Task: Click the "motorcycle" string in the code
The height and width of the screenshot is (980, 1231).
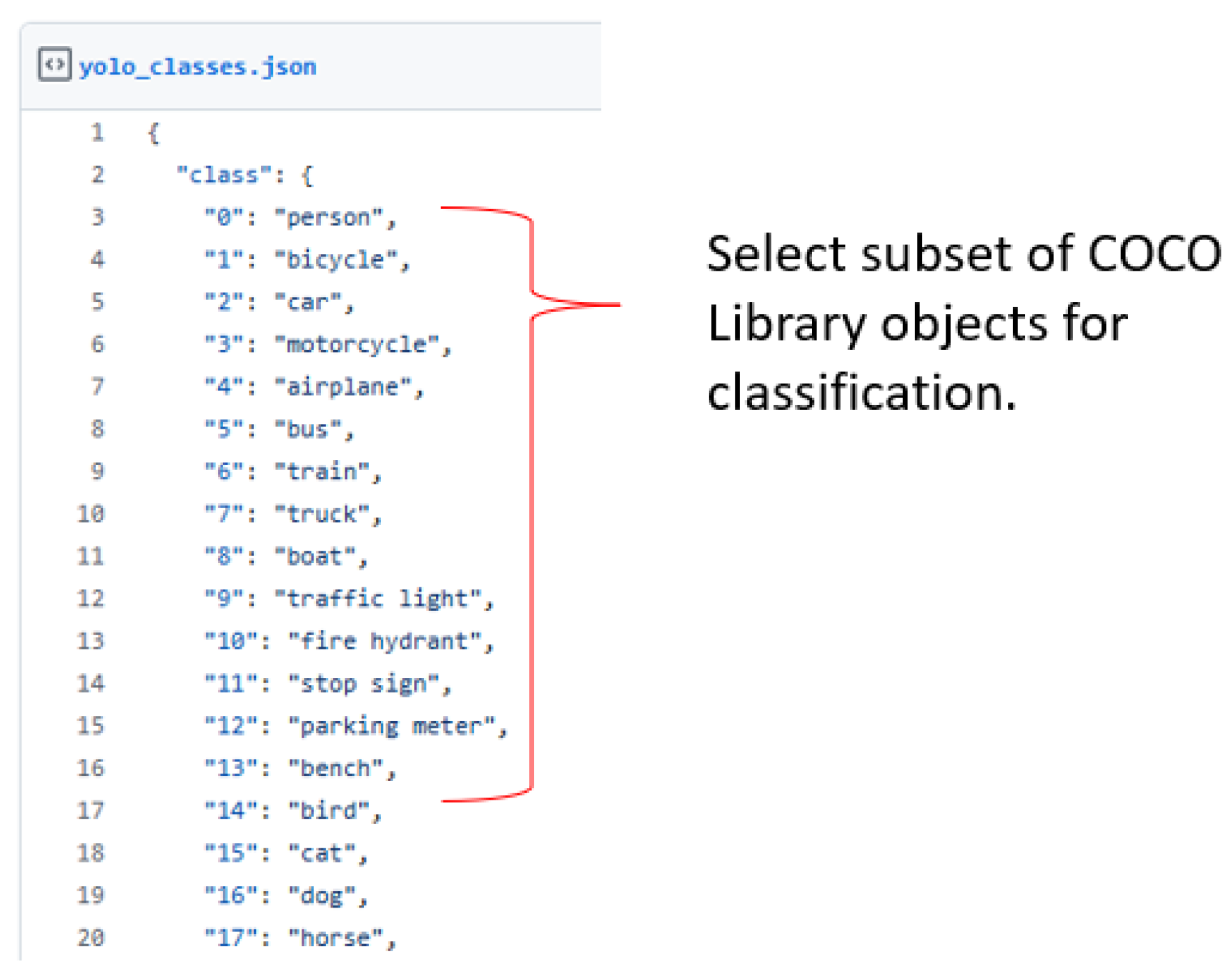Action: coord(356,345)
